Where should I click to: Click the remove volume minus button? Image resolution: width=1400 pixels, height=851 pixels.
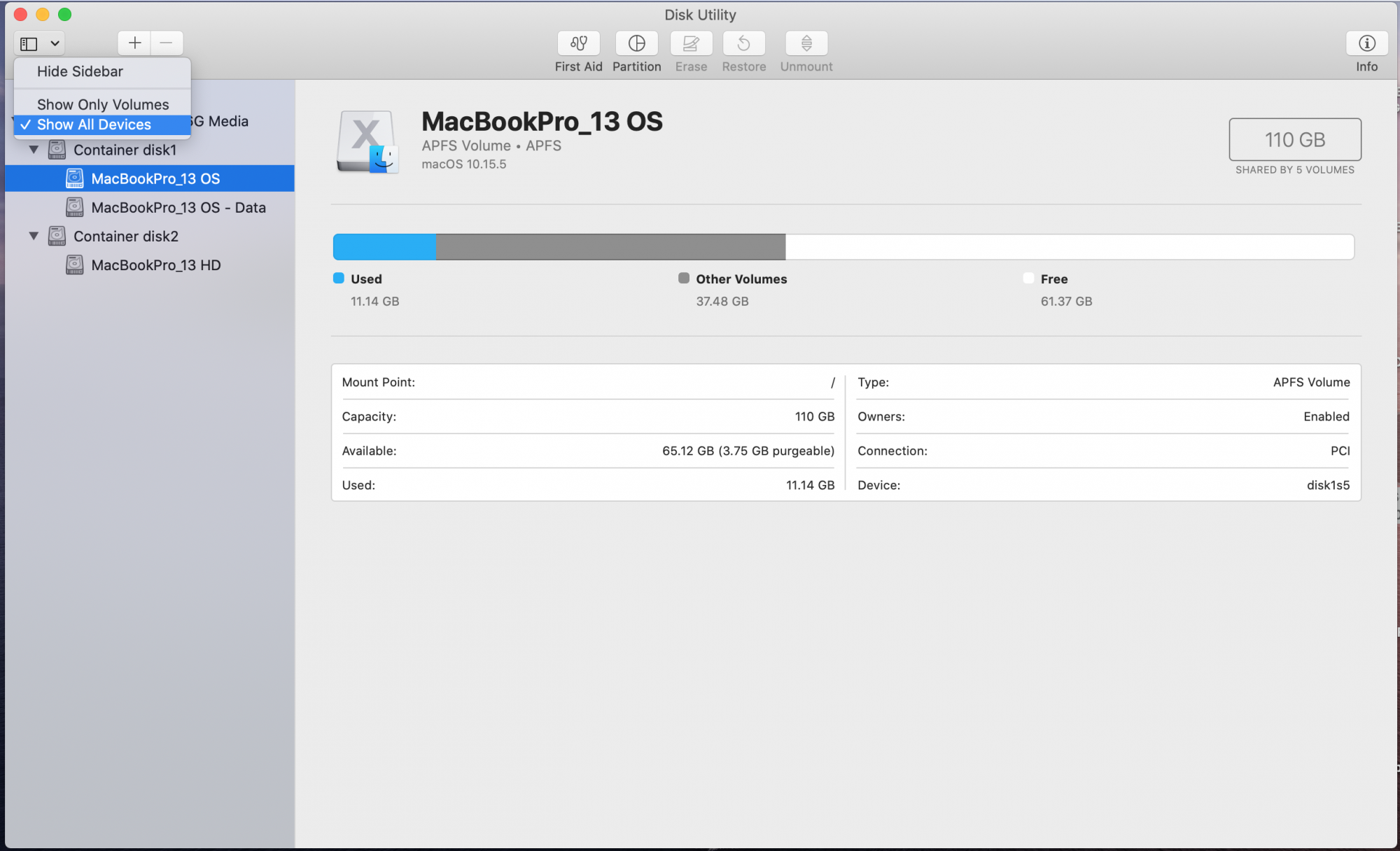[166, 42]
